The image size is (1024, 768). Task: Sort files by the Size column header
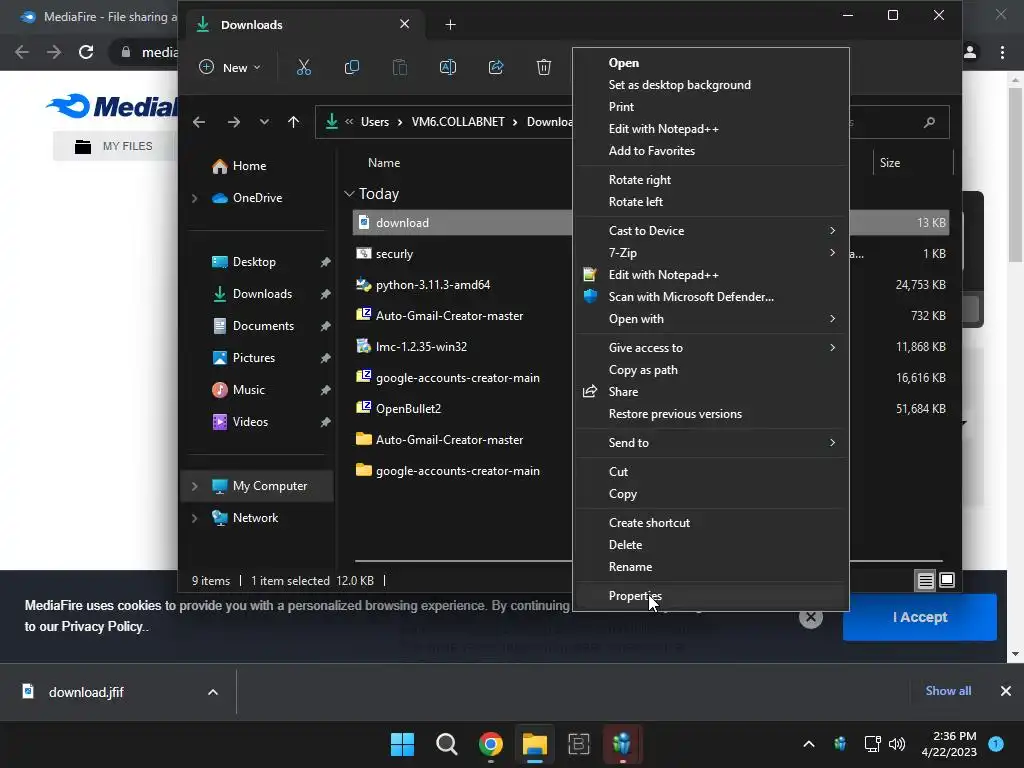coord(889,163)
